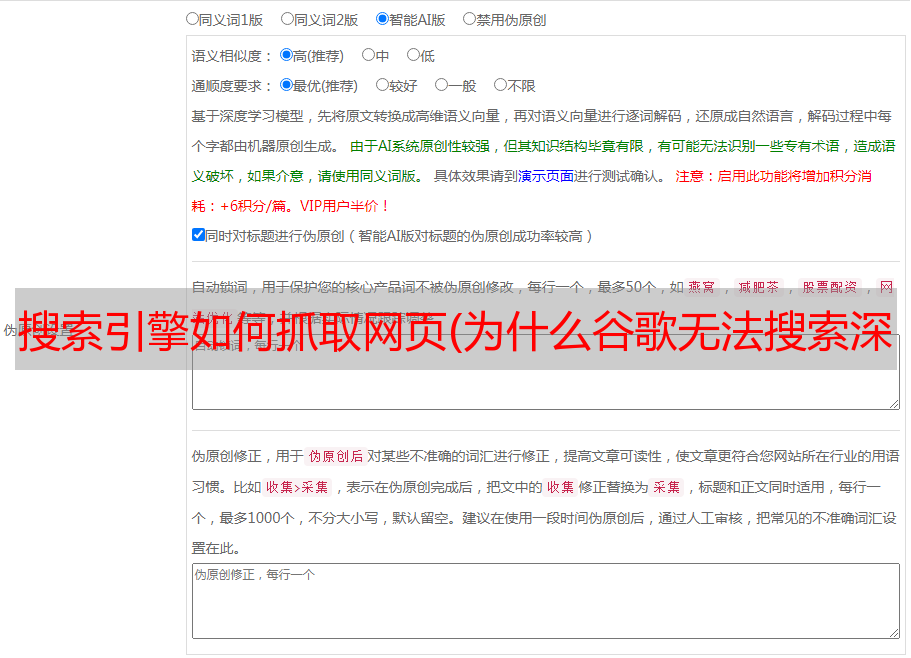Set 语义相似度 to 高(推荐)
Viewport: 911px width, 658px height.
(x=286, y=55)
